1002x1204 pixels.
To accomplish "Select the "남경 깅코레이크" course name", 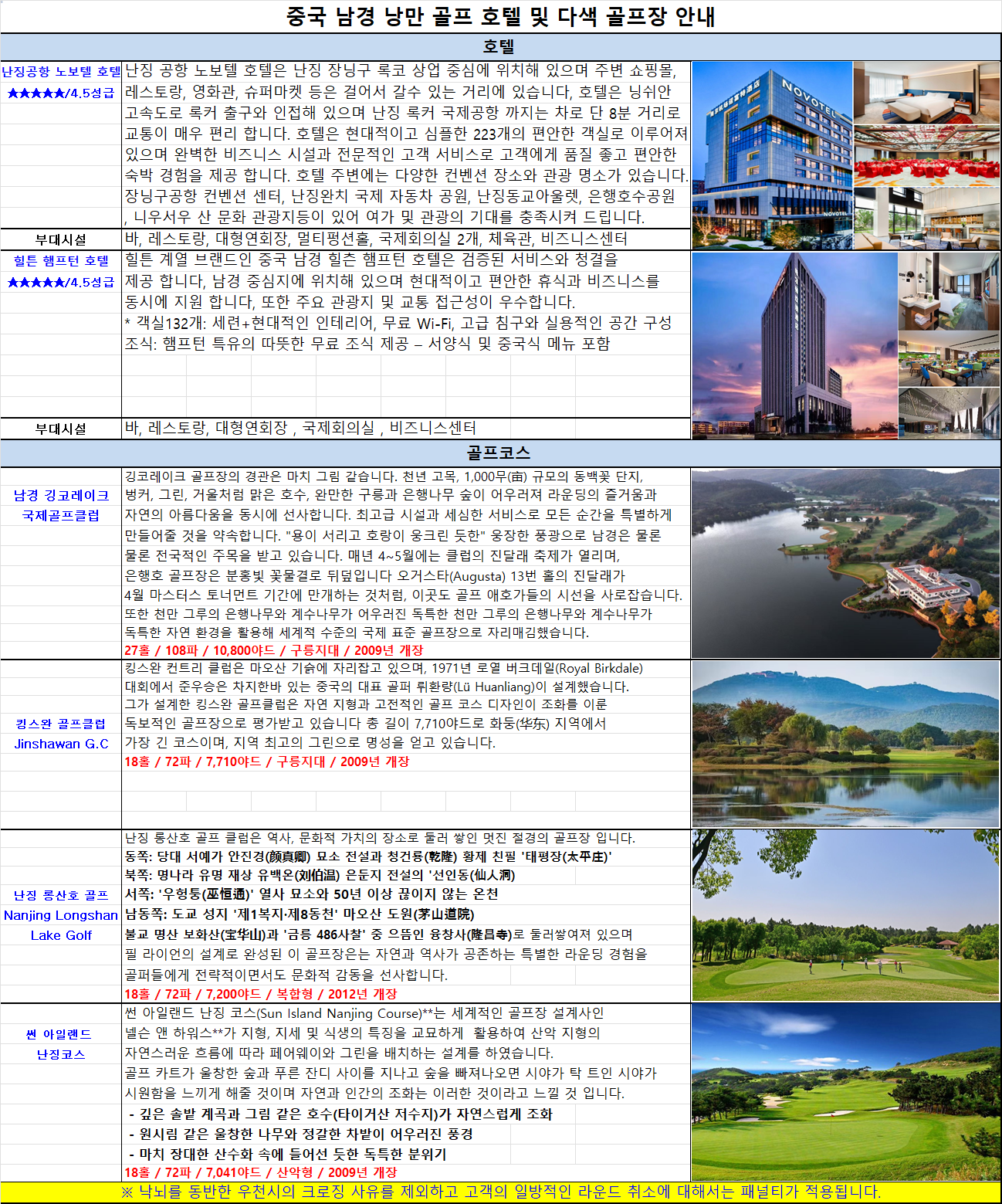I will pos(61,495).
